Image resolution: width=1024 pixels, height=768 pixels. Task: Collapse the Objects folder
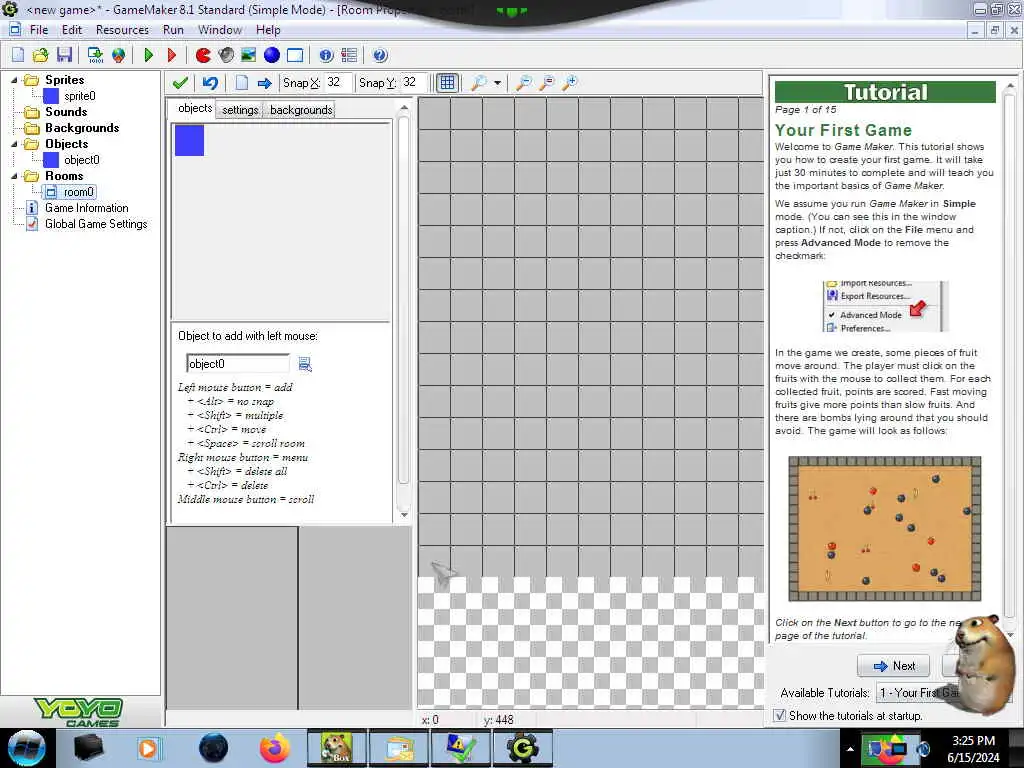pos(14,144)
